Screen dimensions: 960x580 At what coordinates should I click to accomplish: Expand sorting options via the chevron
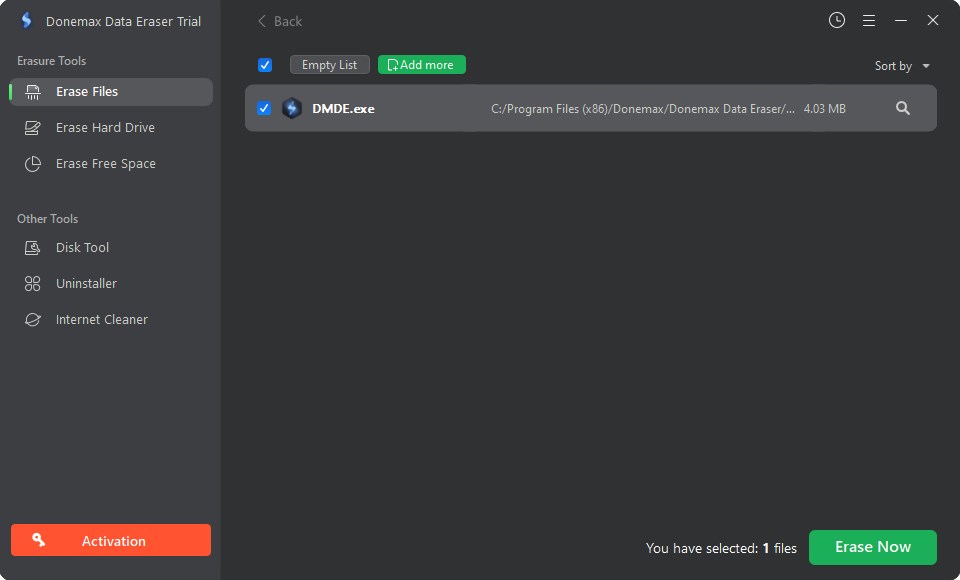pos(928,65)
